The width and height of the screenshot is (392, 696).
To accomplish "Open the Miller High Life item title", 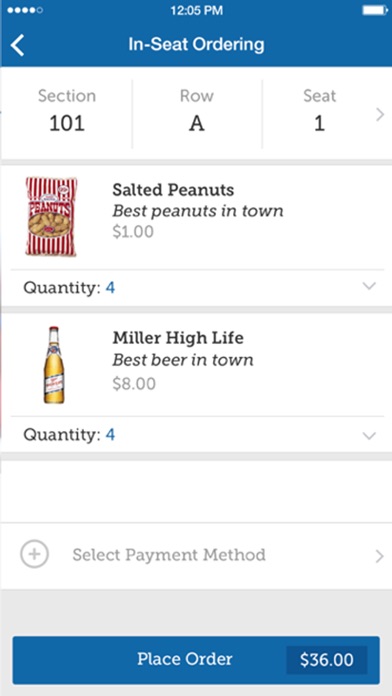I will 178,338.
